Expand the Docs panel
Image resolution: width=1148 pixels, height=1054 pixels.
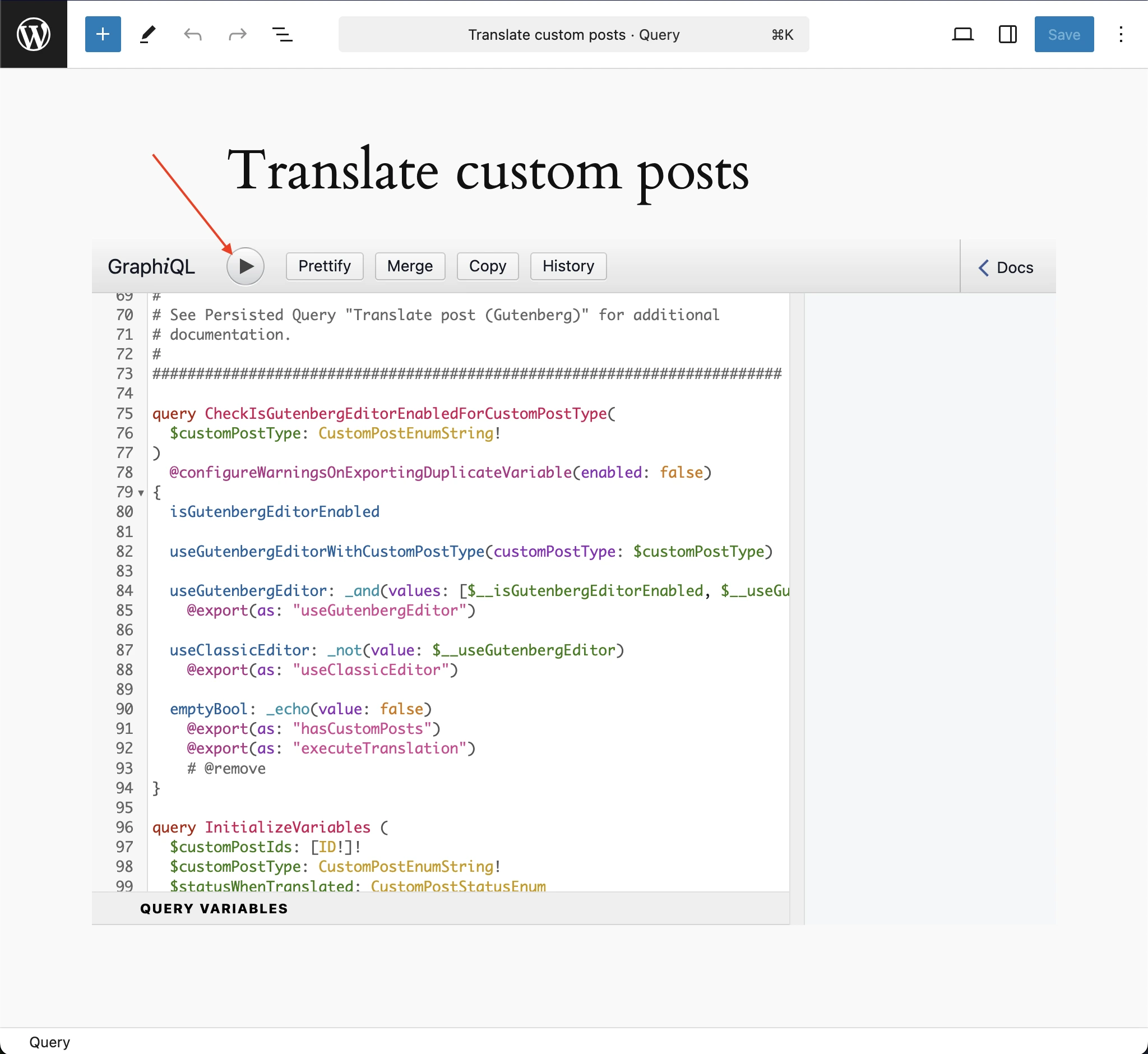tap(1008, 267)
